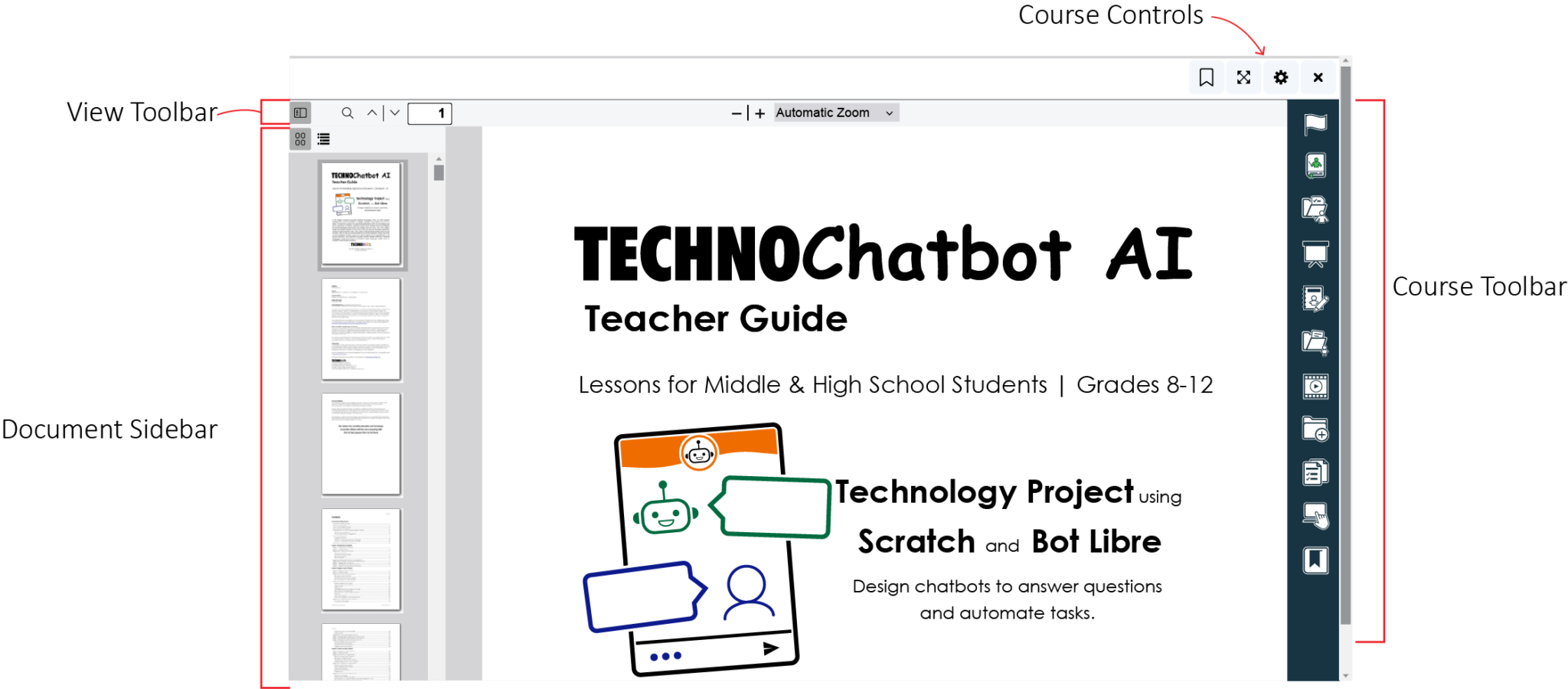The width and height of the screenshot is (1568, 689).
Task: Open settings with the gear icon
Action: (x=1281, y=77)
